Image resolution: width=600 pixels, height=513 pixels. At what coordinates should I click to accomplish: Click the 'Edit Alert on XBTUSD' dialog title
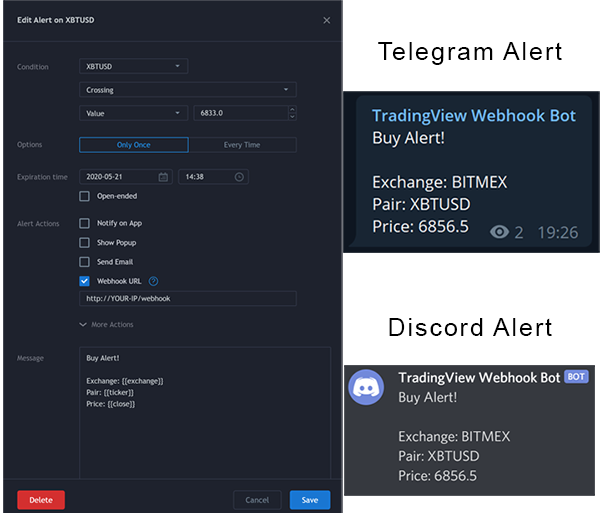point(55,20)
